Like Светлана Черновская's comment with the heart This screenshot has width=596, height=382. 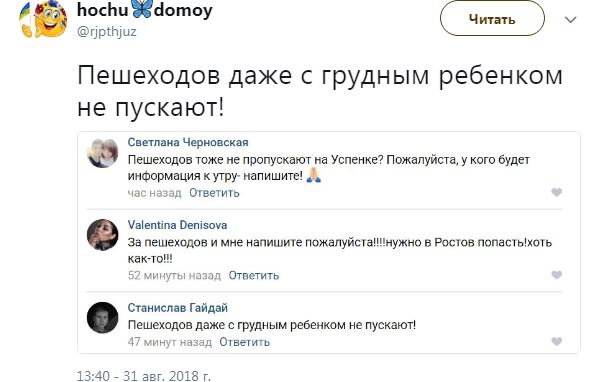556,192
